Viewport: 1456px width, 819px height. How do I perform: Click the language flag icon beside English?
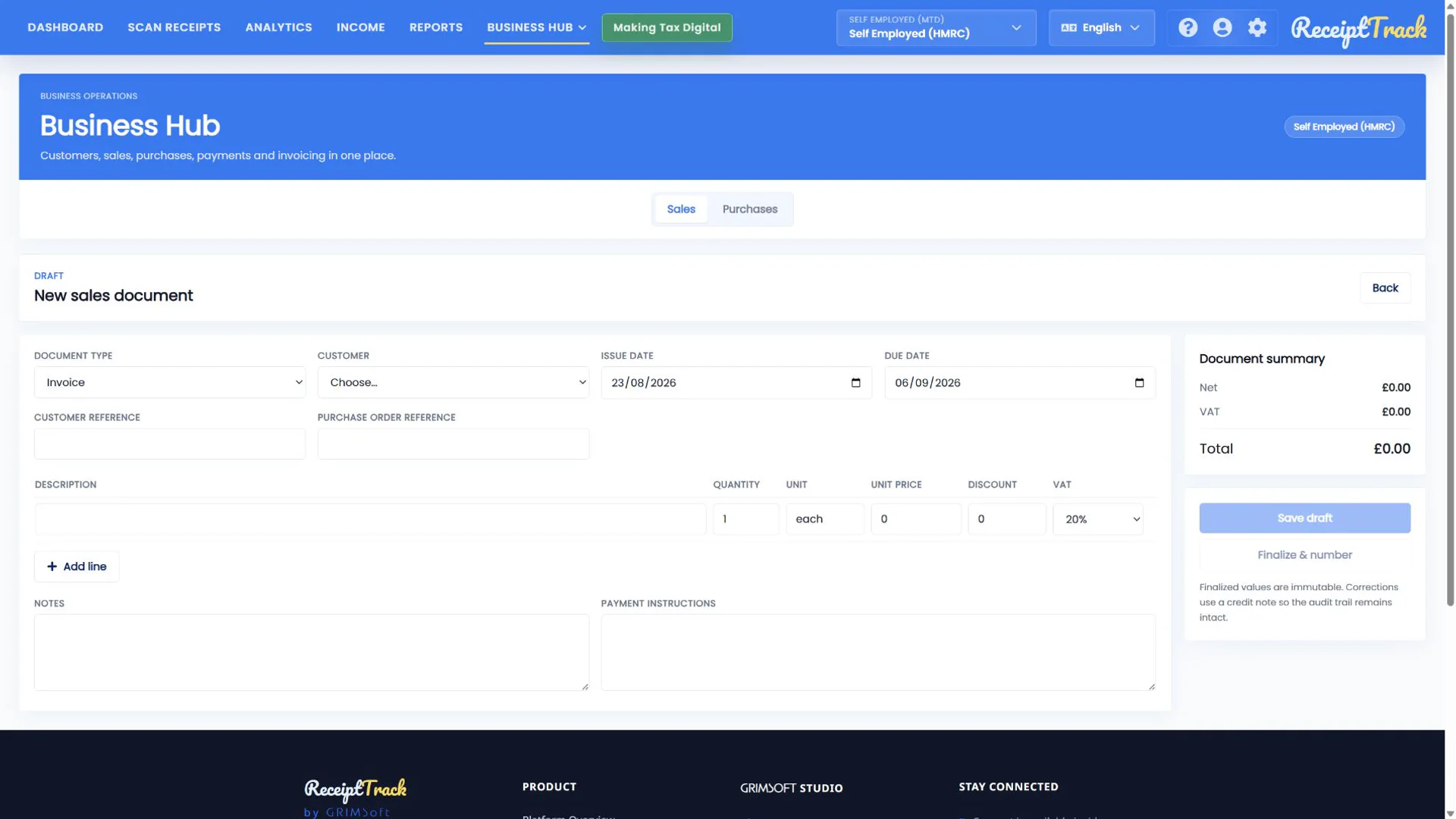click(x=1068, y=27)
